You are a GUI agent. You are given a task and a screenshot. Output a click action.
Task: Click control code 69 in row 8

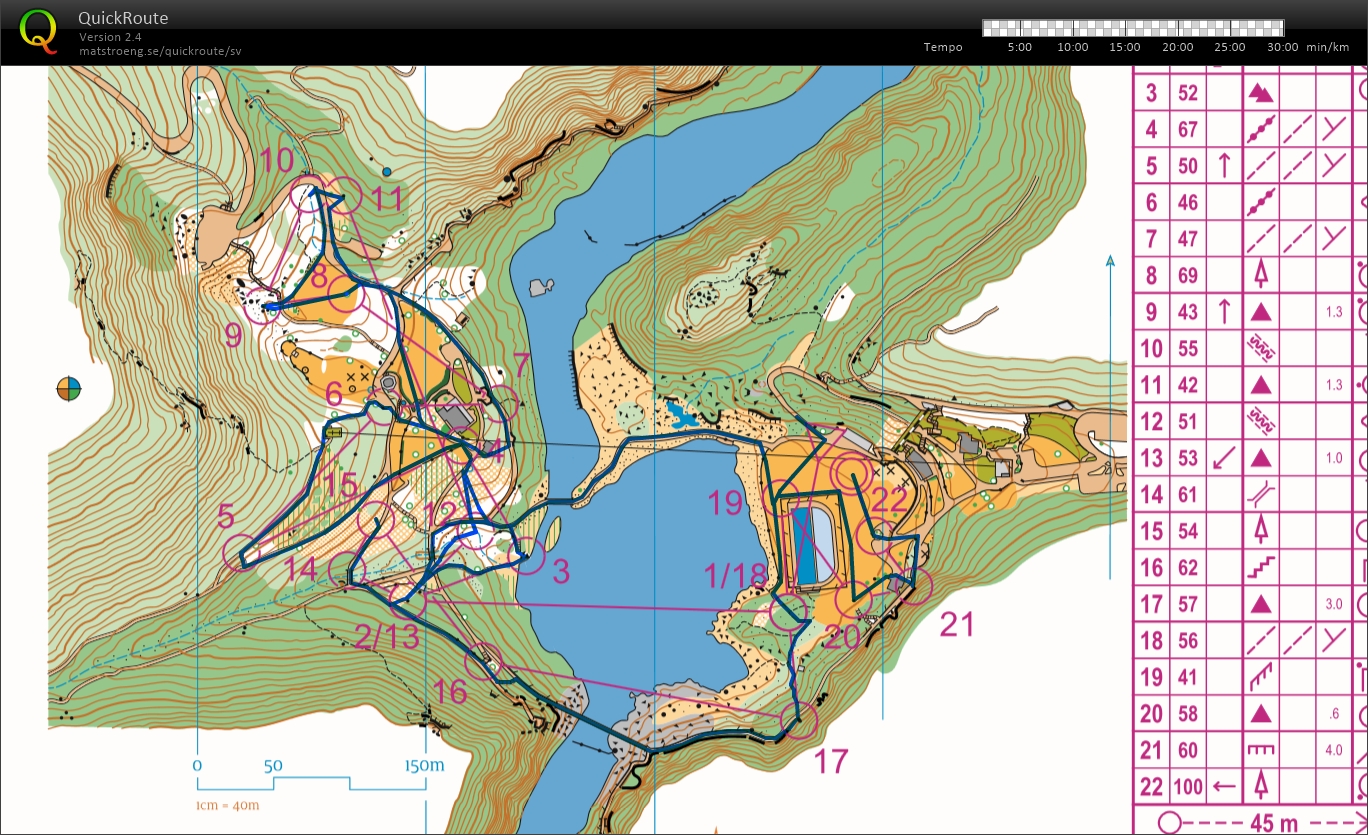pyautogui.click(x=1188, y=275)
